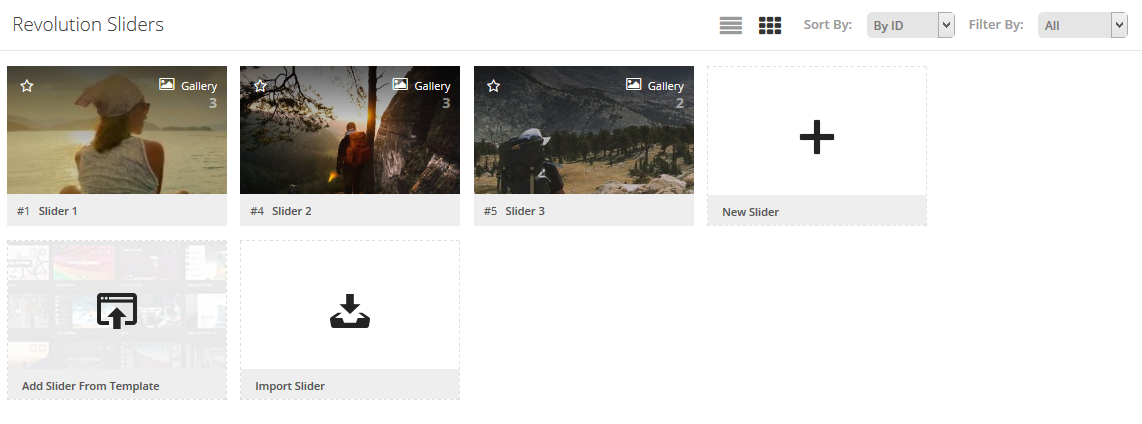Star Slider 1 as favorite
The width and height of the screenshot is (1142, 424).
[x=27, y=86]
